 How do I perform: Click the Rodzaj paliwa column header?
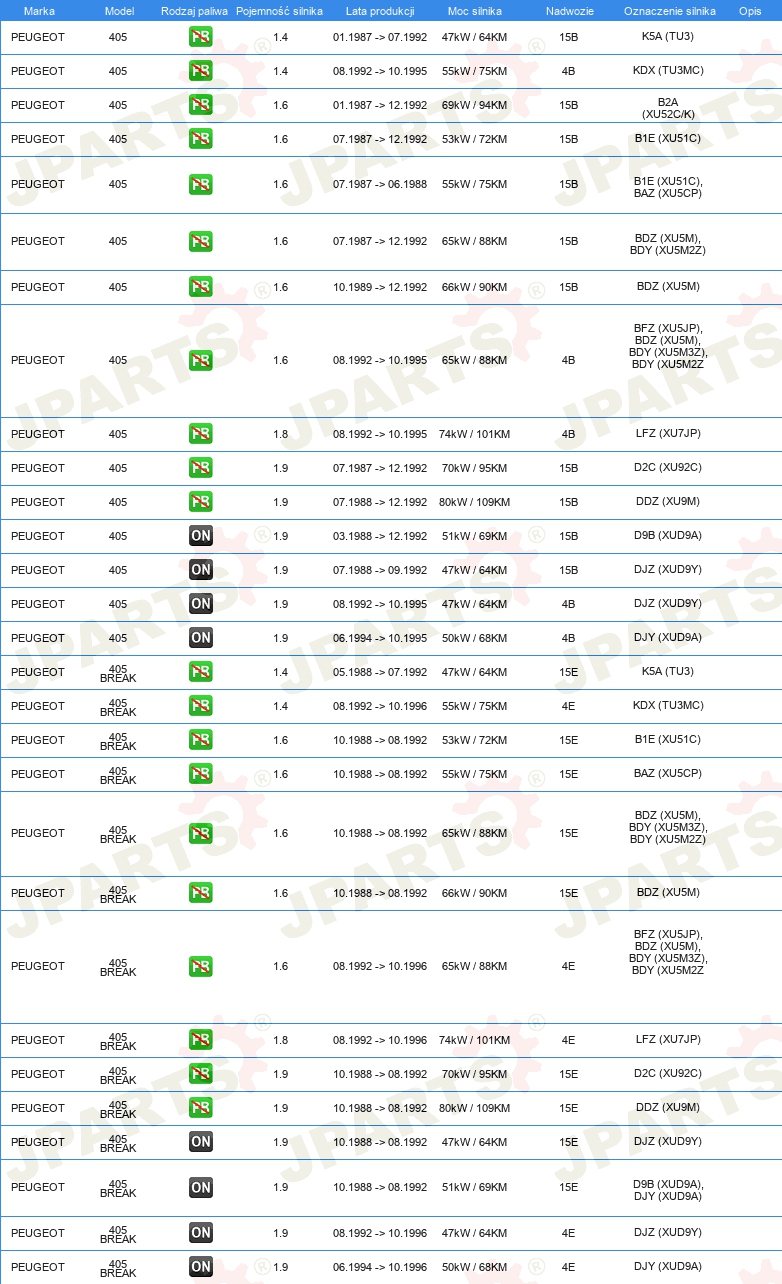194,10
